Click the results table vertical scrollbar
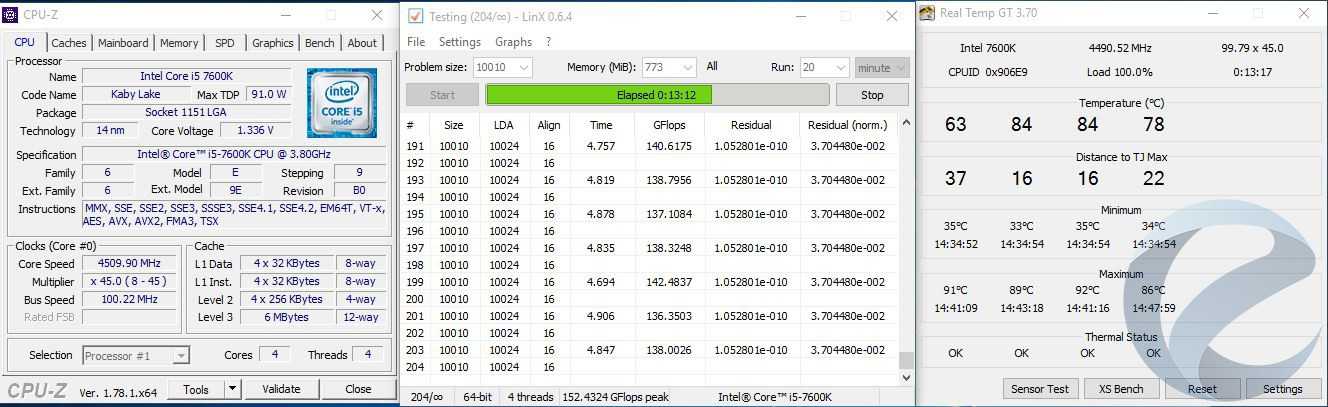 click(906, 250)
